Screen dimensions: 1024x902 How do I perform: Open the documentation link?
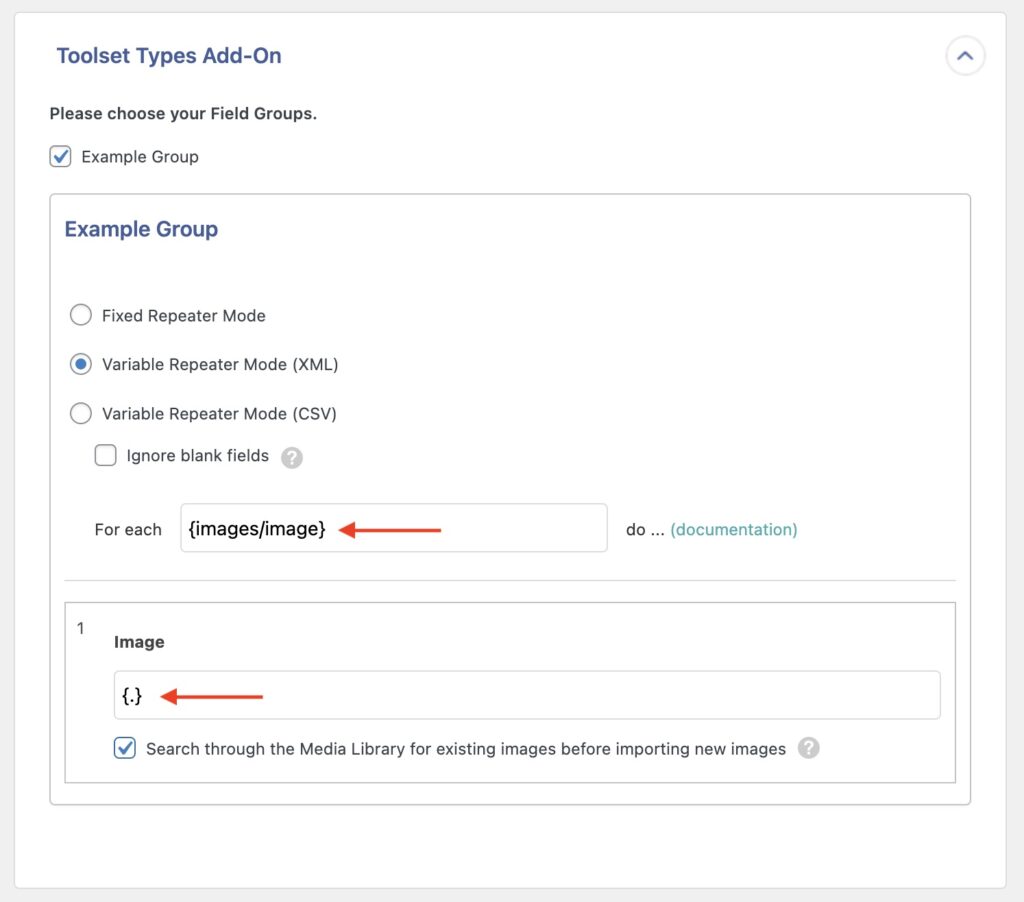pos(734,529)
